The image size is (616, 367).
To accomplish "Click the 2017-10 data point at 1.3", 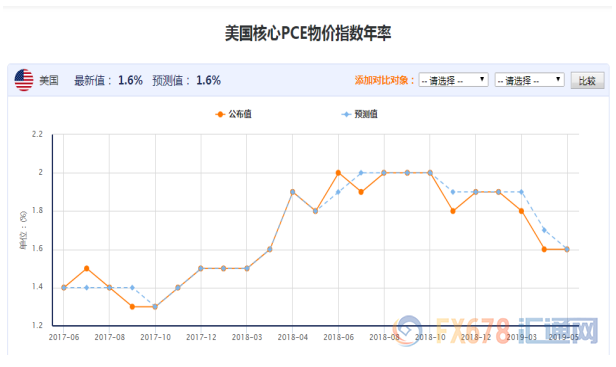I will coord(155,306).
